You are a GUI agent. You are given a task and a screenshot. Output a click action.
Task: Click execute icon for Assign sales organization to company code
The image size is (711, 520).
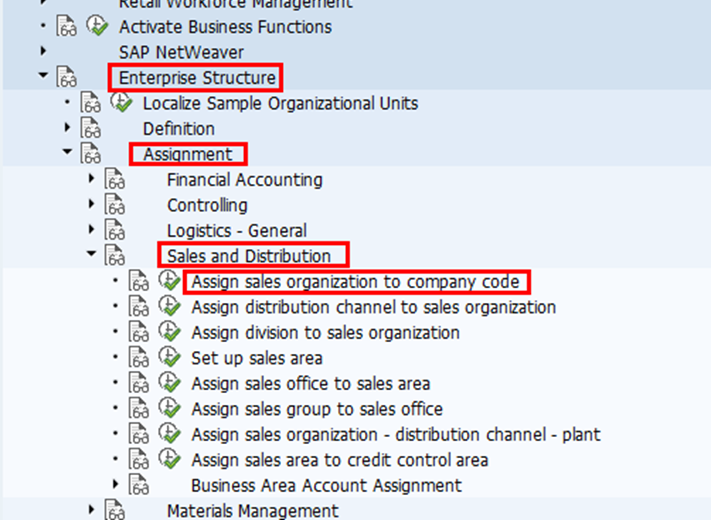[x=169, y=281]
